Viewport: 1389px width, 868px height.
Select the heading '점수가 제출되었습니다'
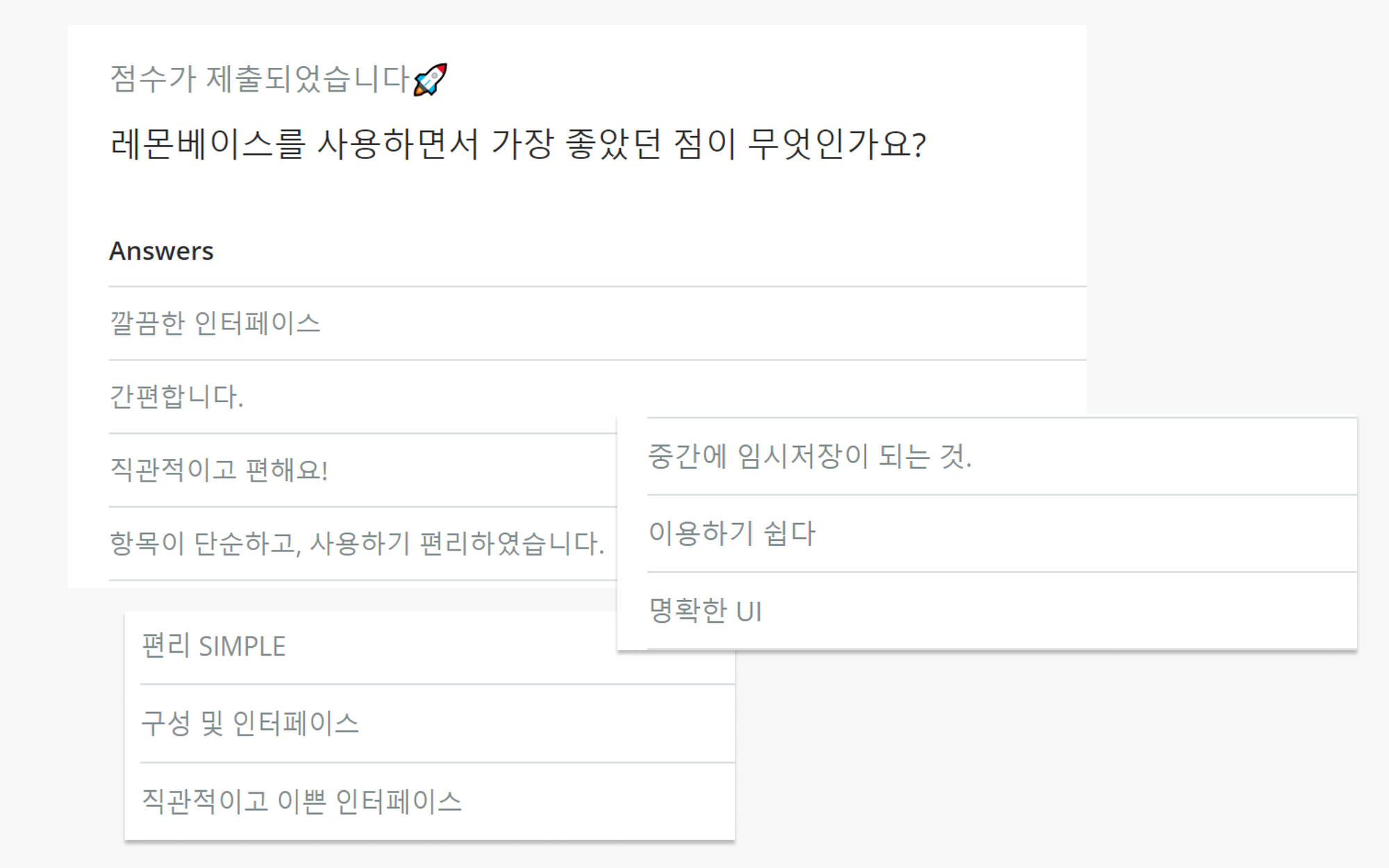coord(257,78)
